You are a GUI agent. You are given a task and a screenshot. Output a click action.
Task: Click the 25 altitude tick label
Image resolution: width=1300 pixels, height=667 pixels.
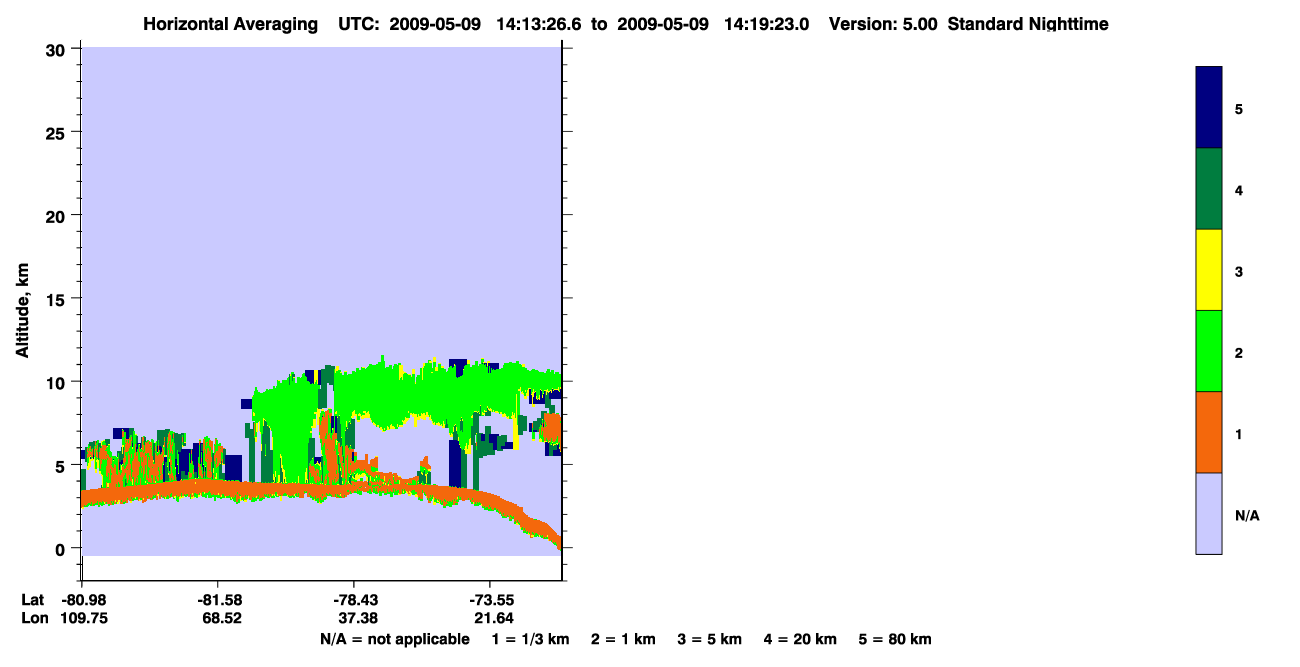[58, 132]
